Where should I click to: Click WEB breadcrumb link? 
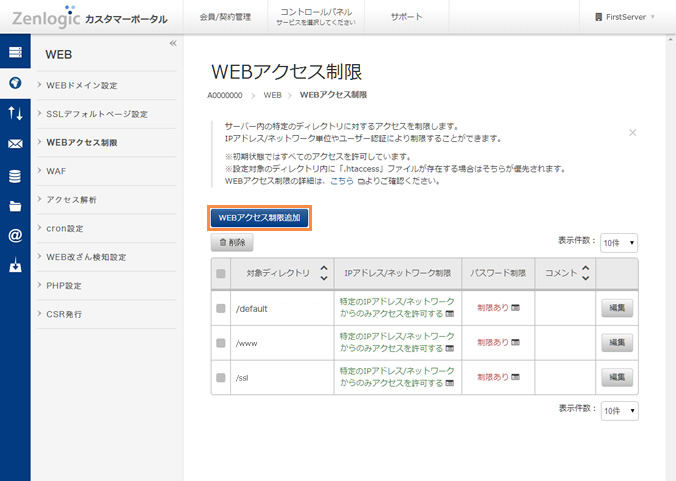point(272,95)
